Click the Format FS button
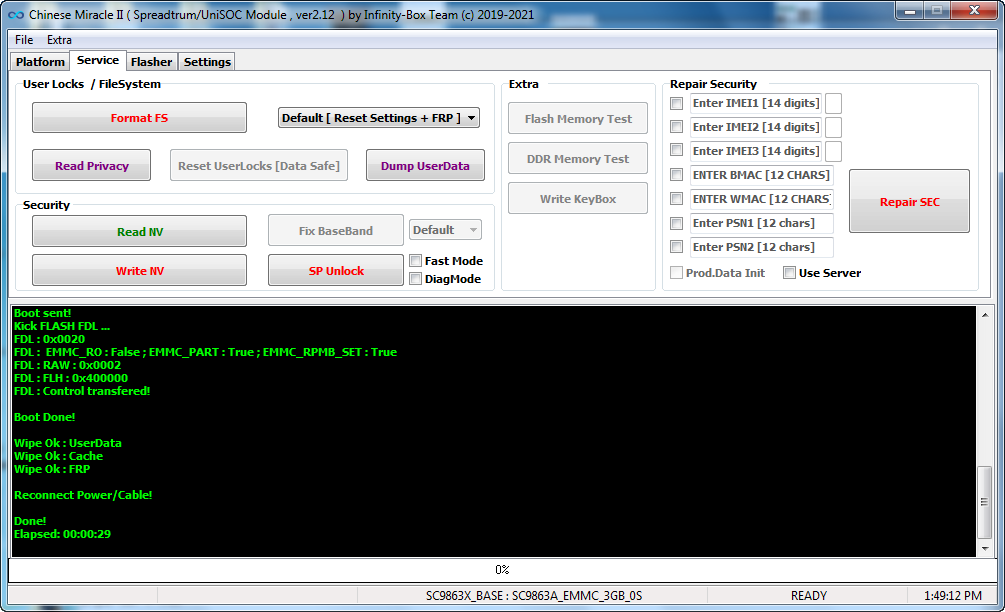The height and width of the screenshot is (612, 1005). point(139,118)
